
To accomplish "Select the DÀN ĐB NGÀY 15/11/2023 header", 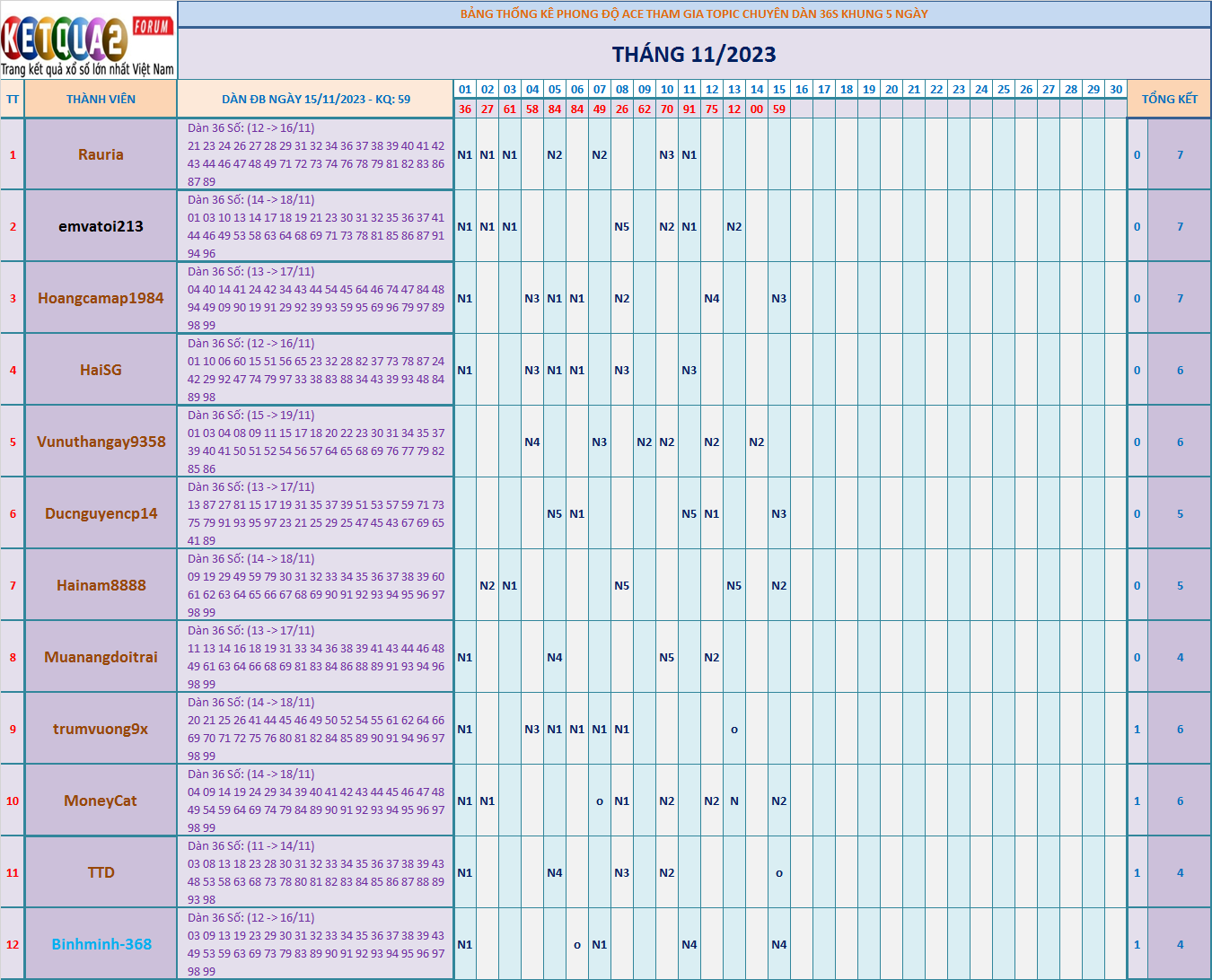I will coord(315,99).
